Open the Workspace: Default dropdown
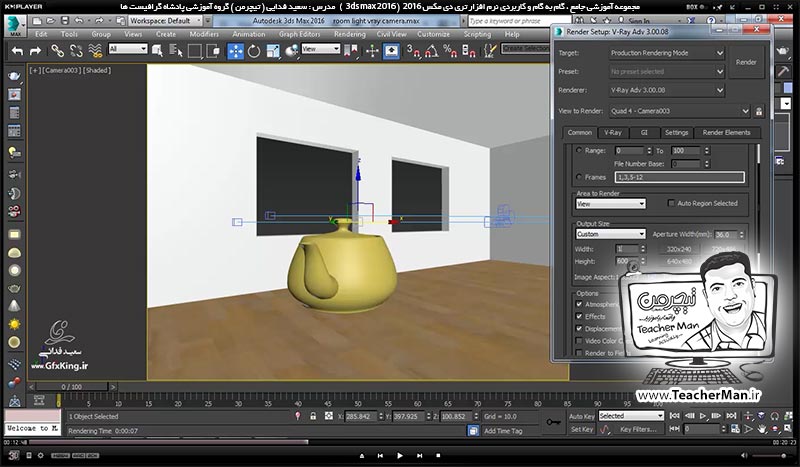This screenshot has height=467, width=800. (165, 21)
